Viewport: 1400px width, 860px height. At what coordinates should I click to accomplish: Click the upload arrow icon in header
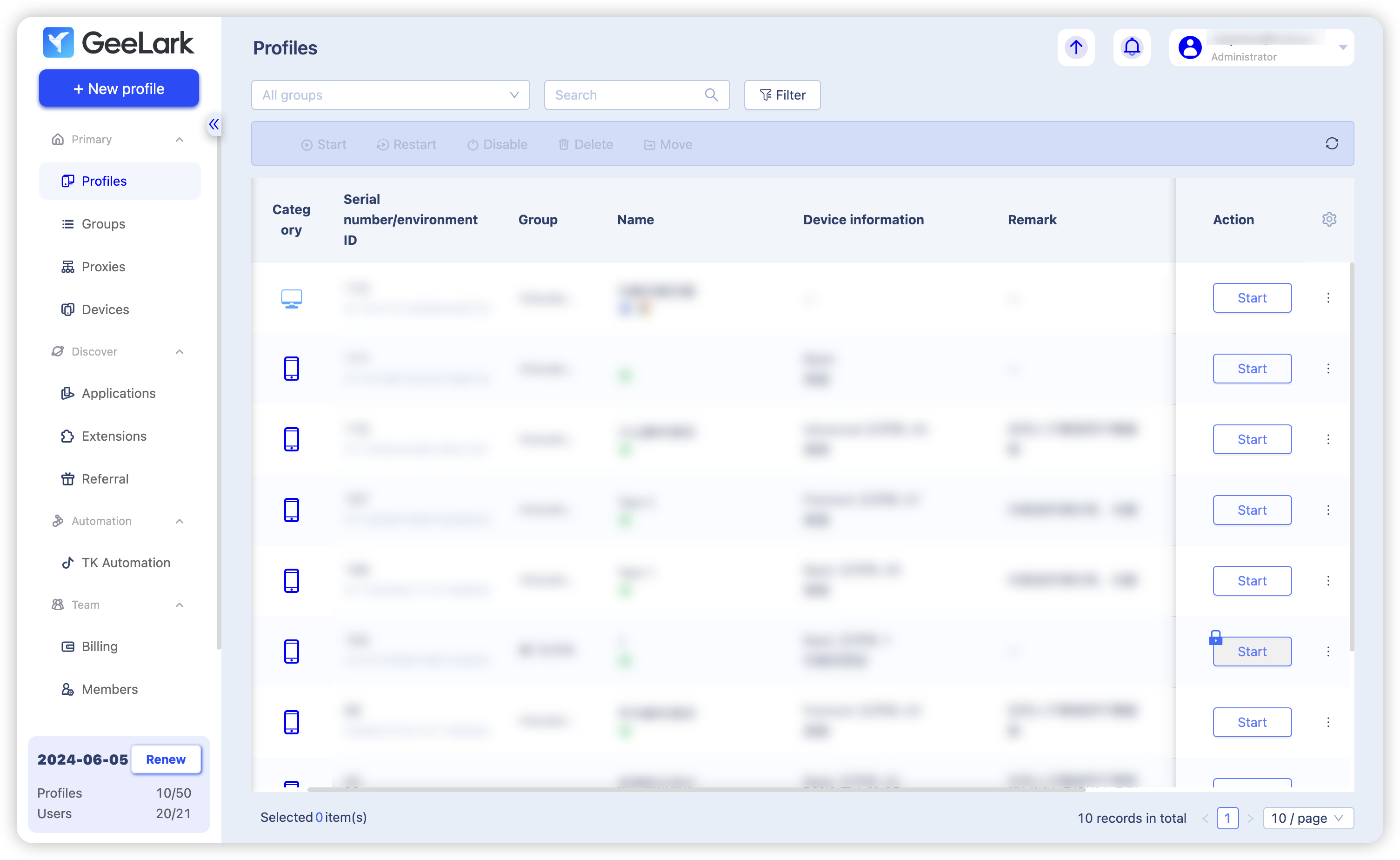coord(1075,47)
